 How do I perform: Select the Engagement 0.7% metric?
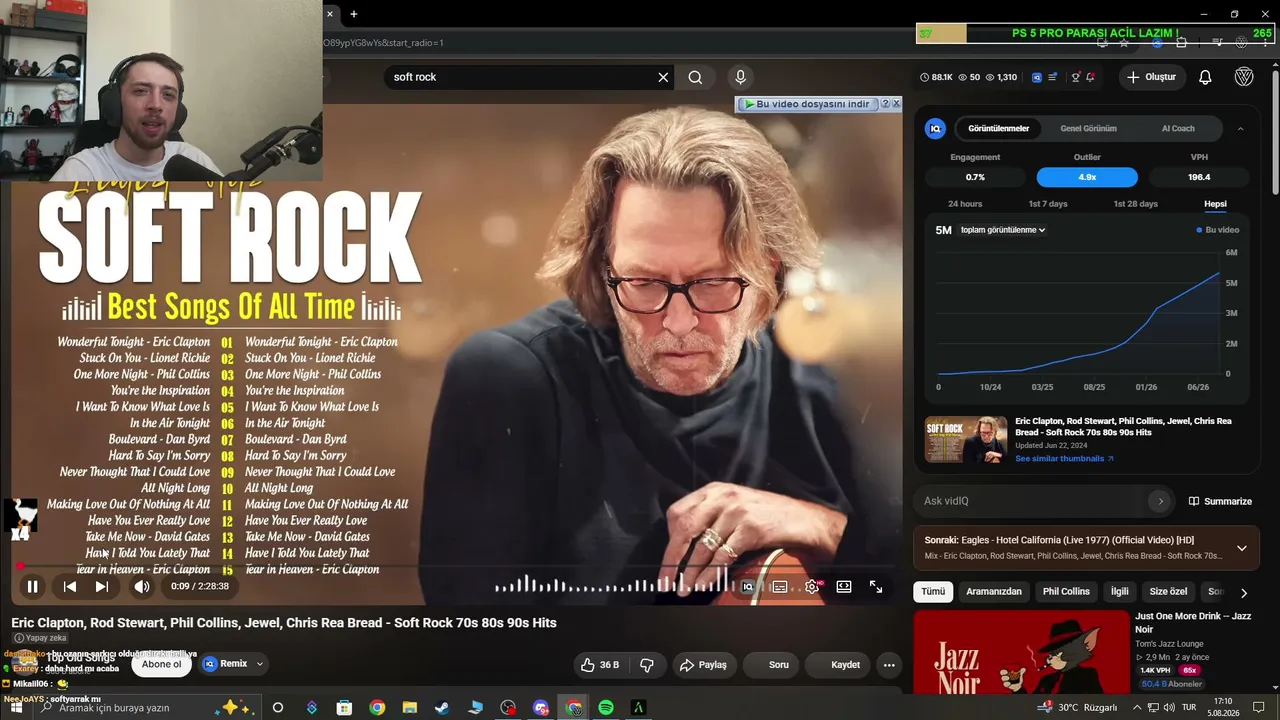pos(975,177)
